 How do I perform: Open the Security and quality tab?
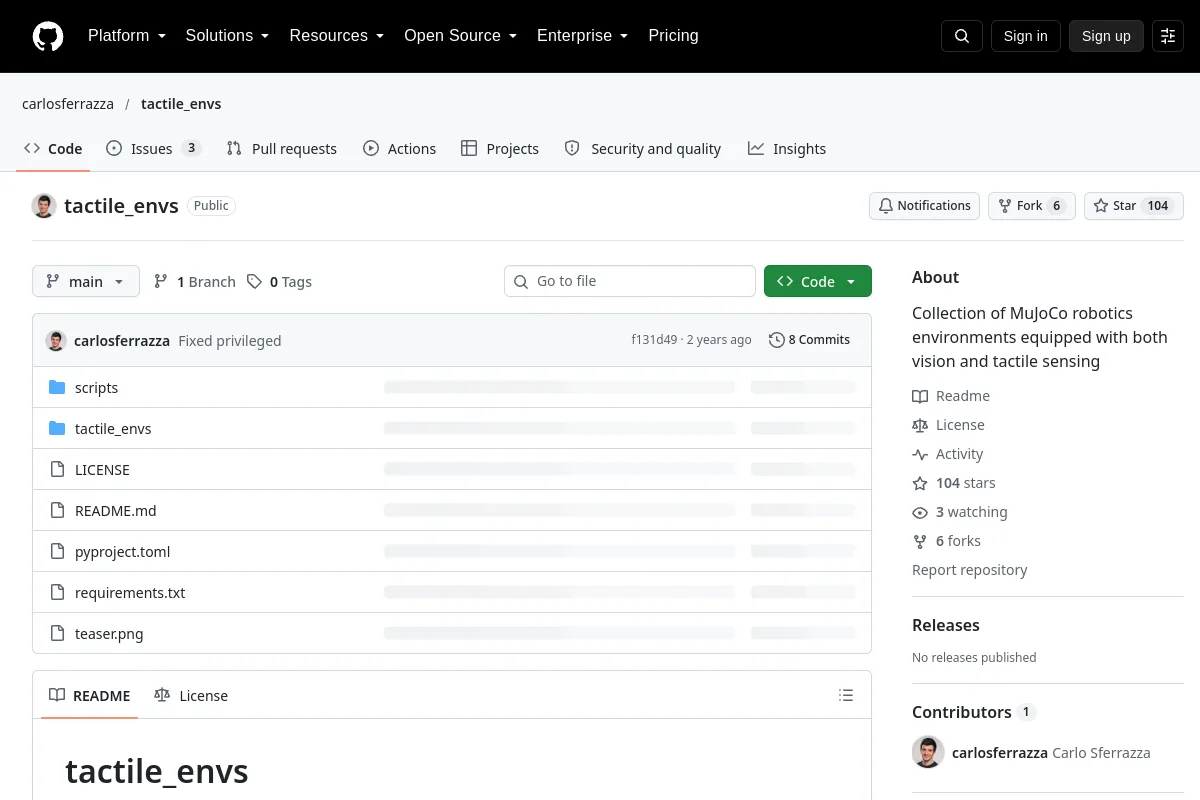click(643, 149)
